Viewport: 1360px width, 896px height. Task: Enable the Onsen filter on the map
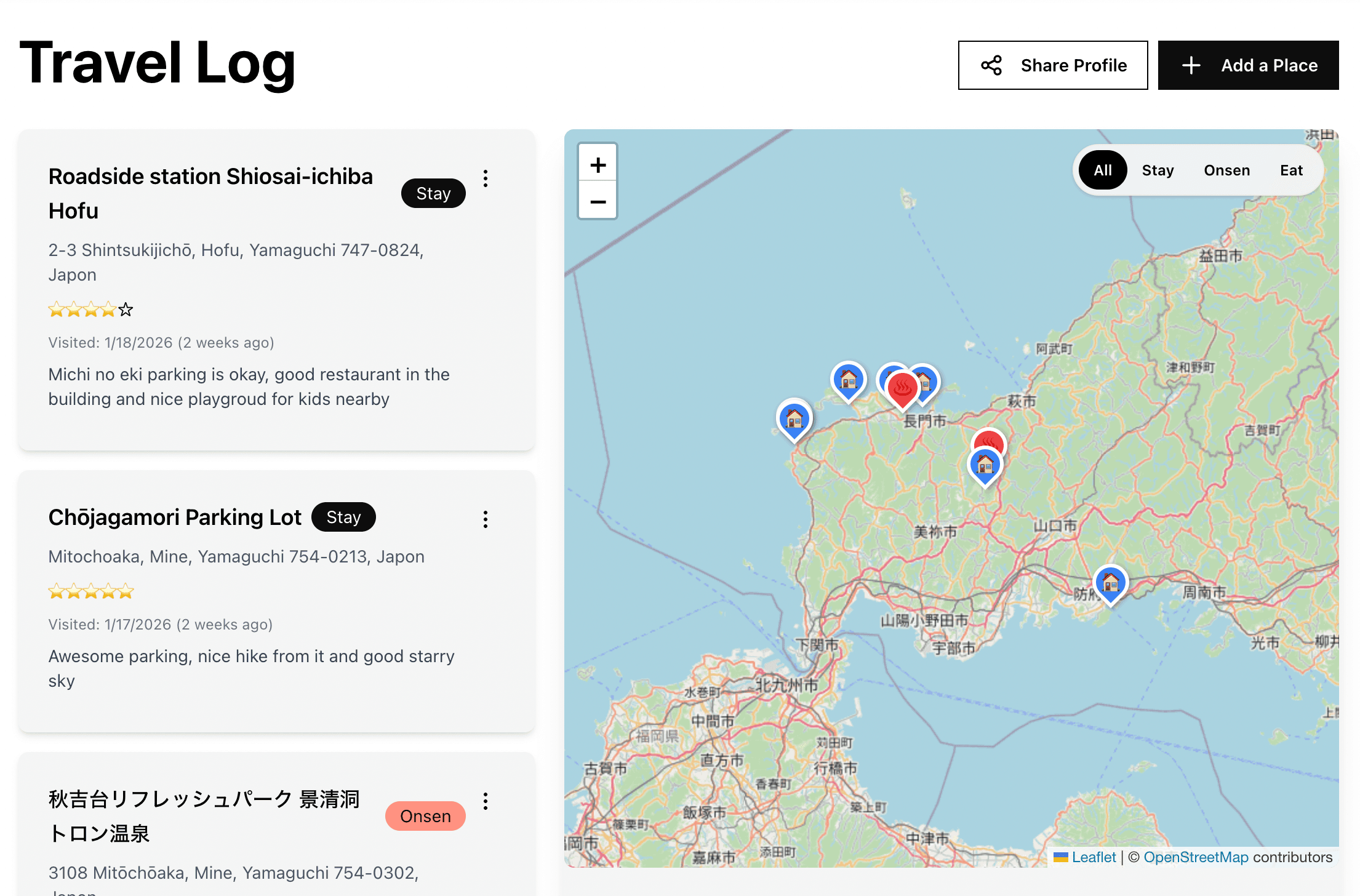pyautogui.click(x=1226, y=170)
